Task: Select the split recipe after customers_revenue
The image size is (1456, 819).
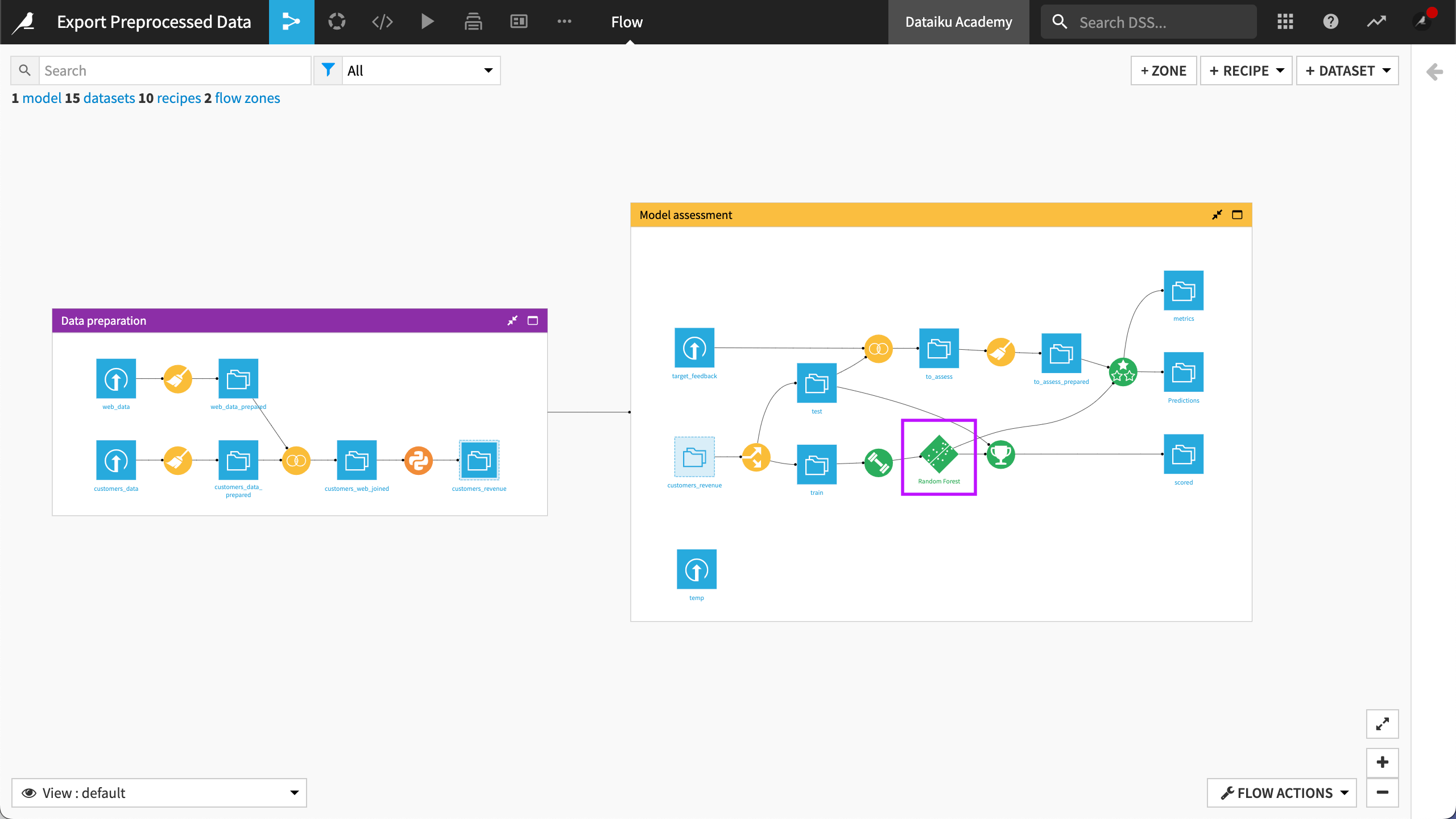Action: (x=756, y=456)
